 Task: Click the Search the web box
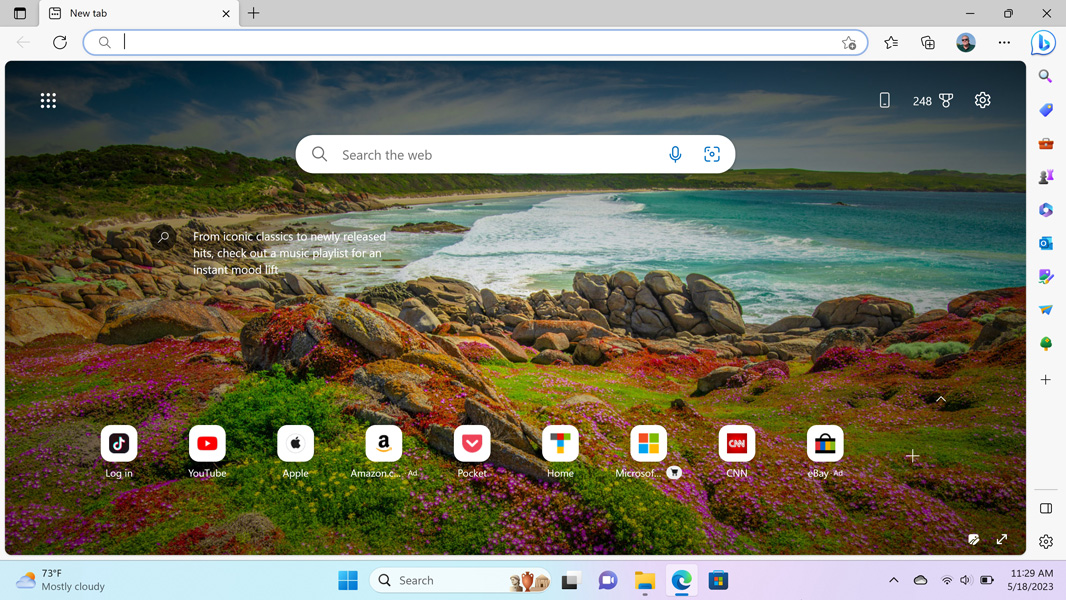click(x=495, y=155)
